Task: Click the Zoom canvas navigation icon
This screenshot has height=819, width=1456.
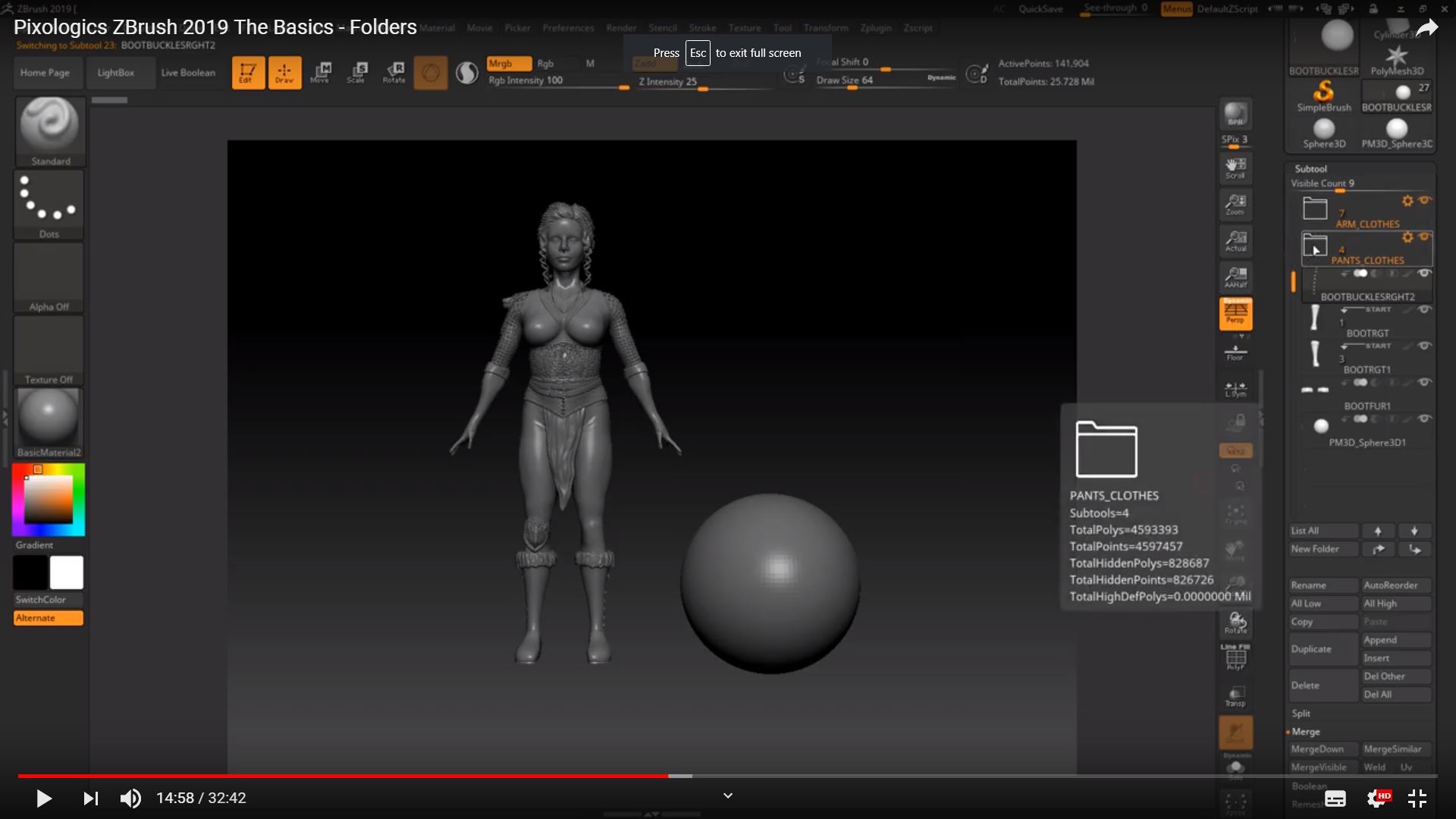Action: click(1235, 205)
